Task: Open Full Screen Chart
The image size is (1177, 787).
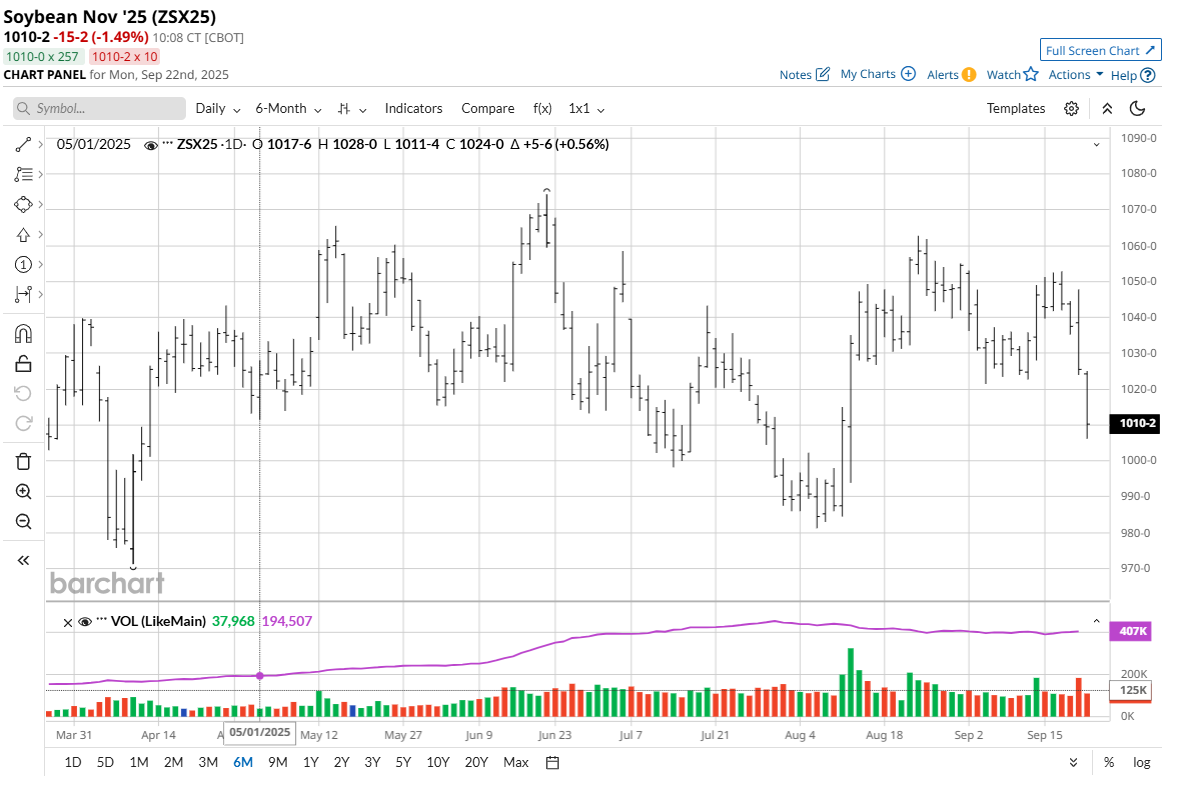Action: point(1100,50)
